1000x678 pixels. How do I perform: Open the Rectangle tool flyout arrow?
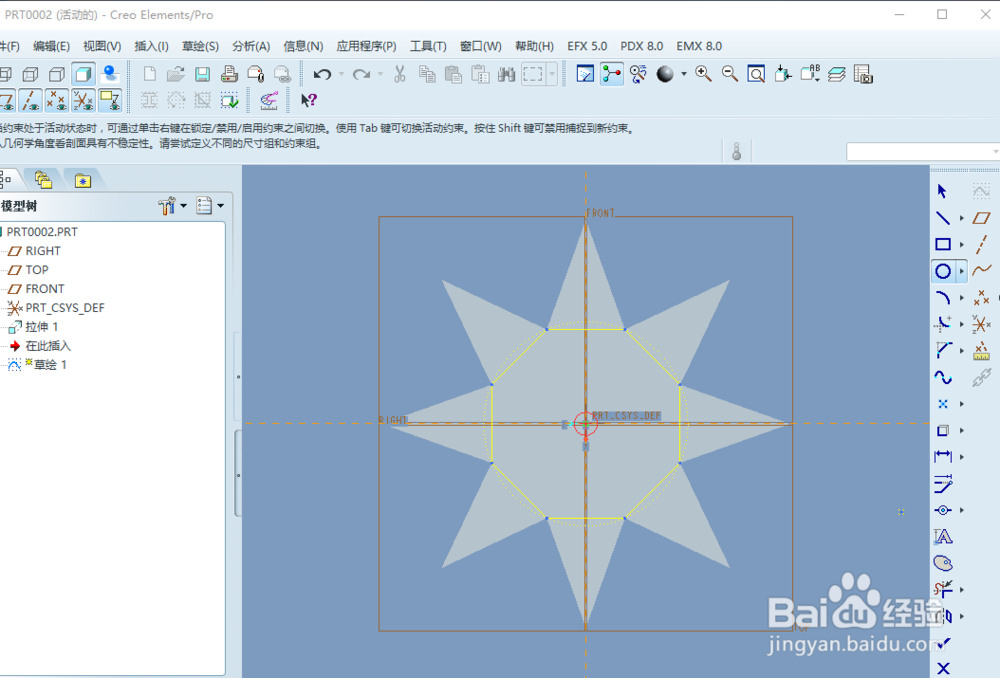[x=962, y=244]
